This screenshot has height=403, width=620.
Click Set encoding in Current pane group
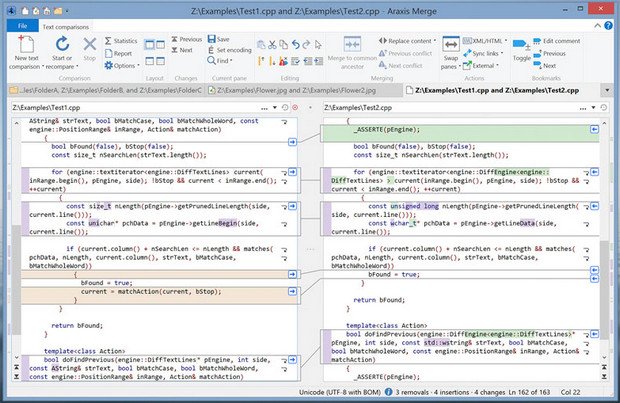pyautogui.click(x=229, y=50)
